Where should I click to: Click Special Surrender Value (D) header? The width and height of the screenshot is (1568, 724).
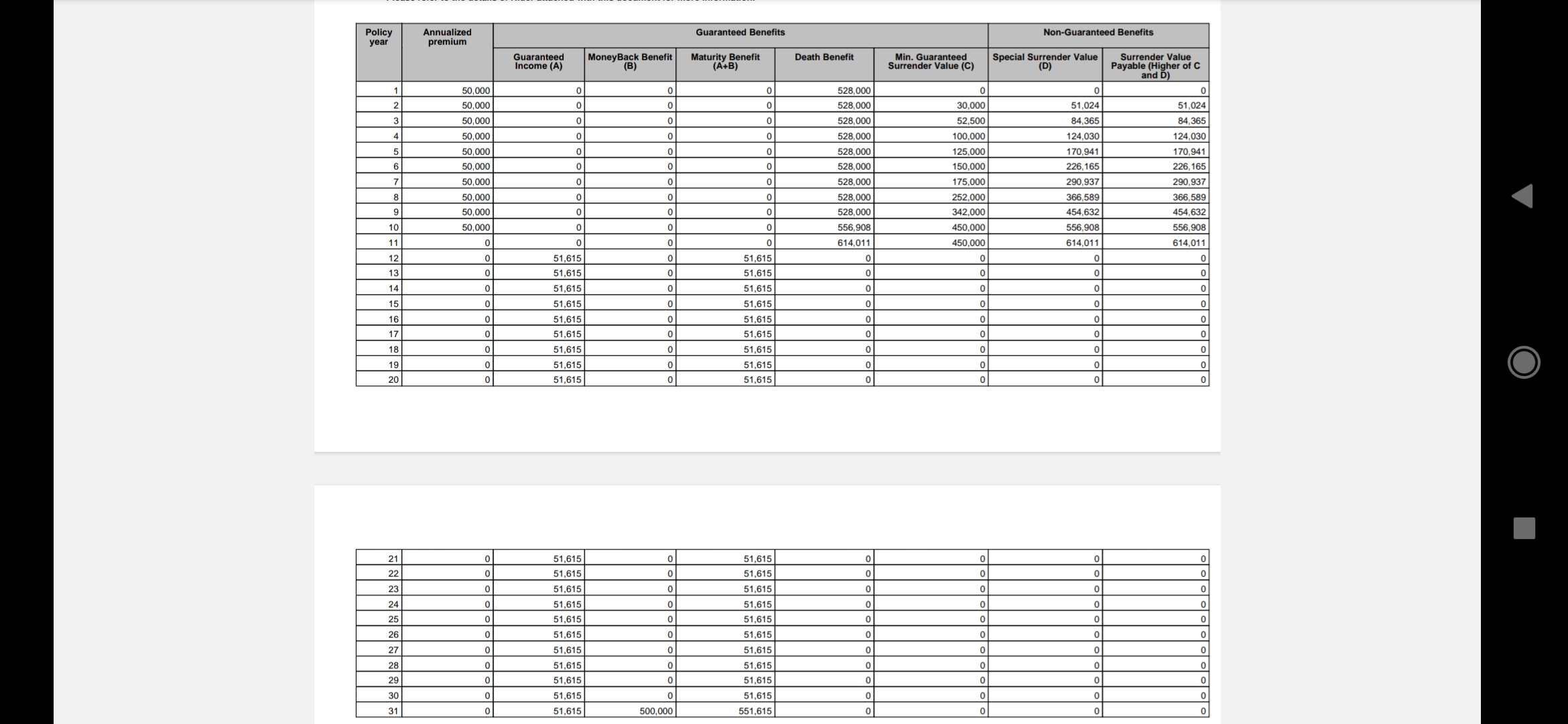1045,62
